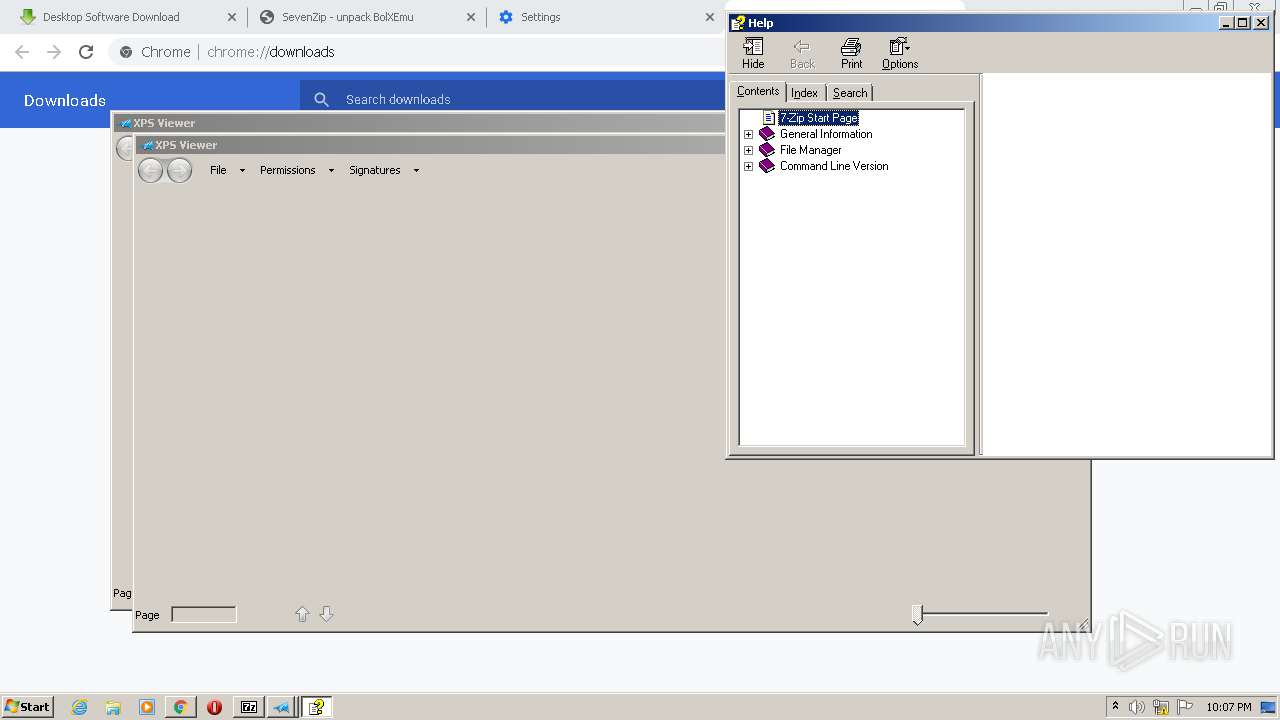The image size is (1280, 720).
Task: Maximize the Help window
Action: tap(1243, 23)
